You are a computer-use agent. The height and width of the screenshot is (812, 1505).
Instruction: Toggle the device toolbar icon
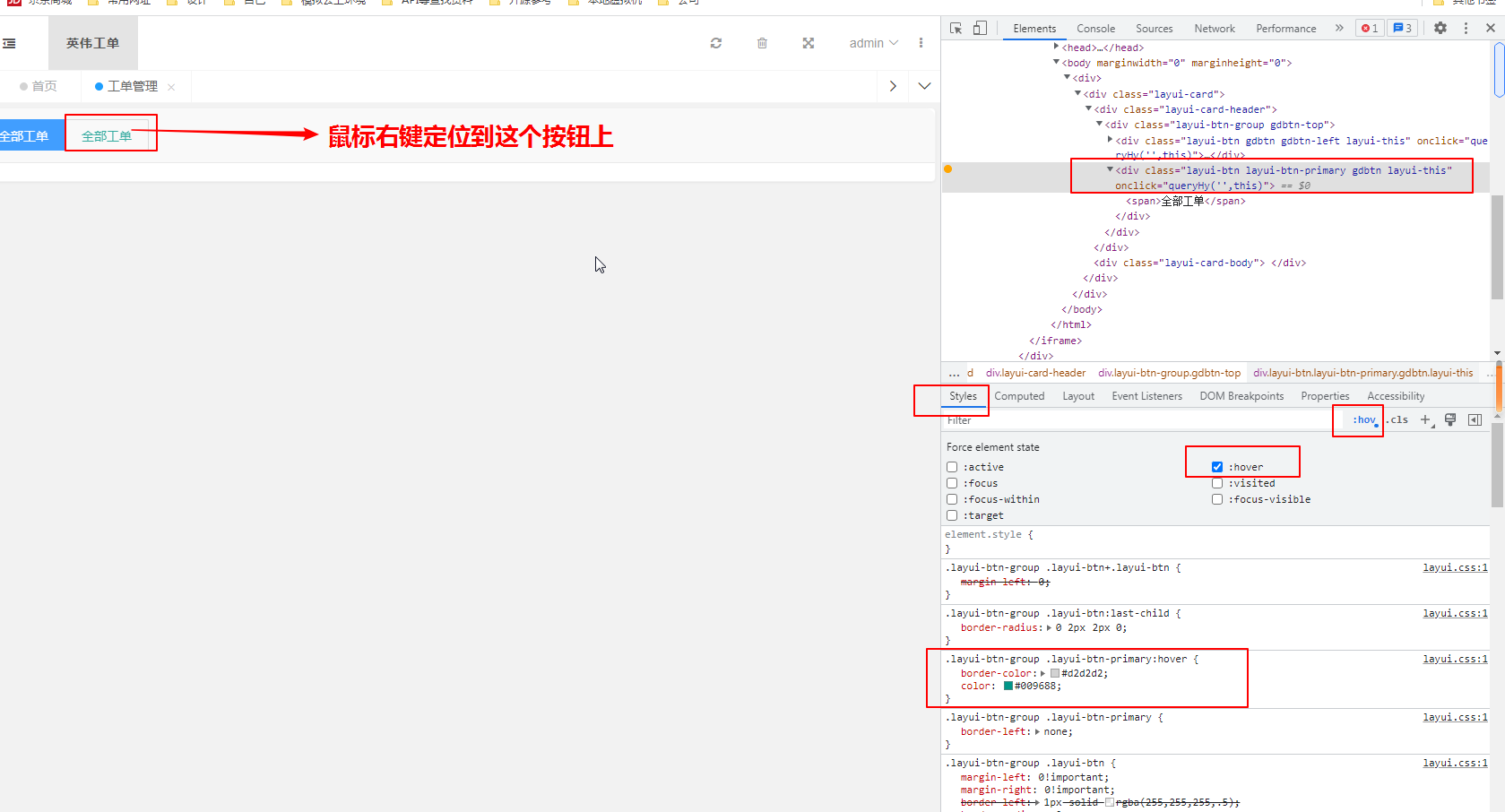[x=980, y=28]
